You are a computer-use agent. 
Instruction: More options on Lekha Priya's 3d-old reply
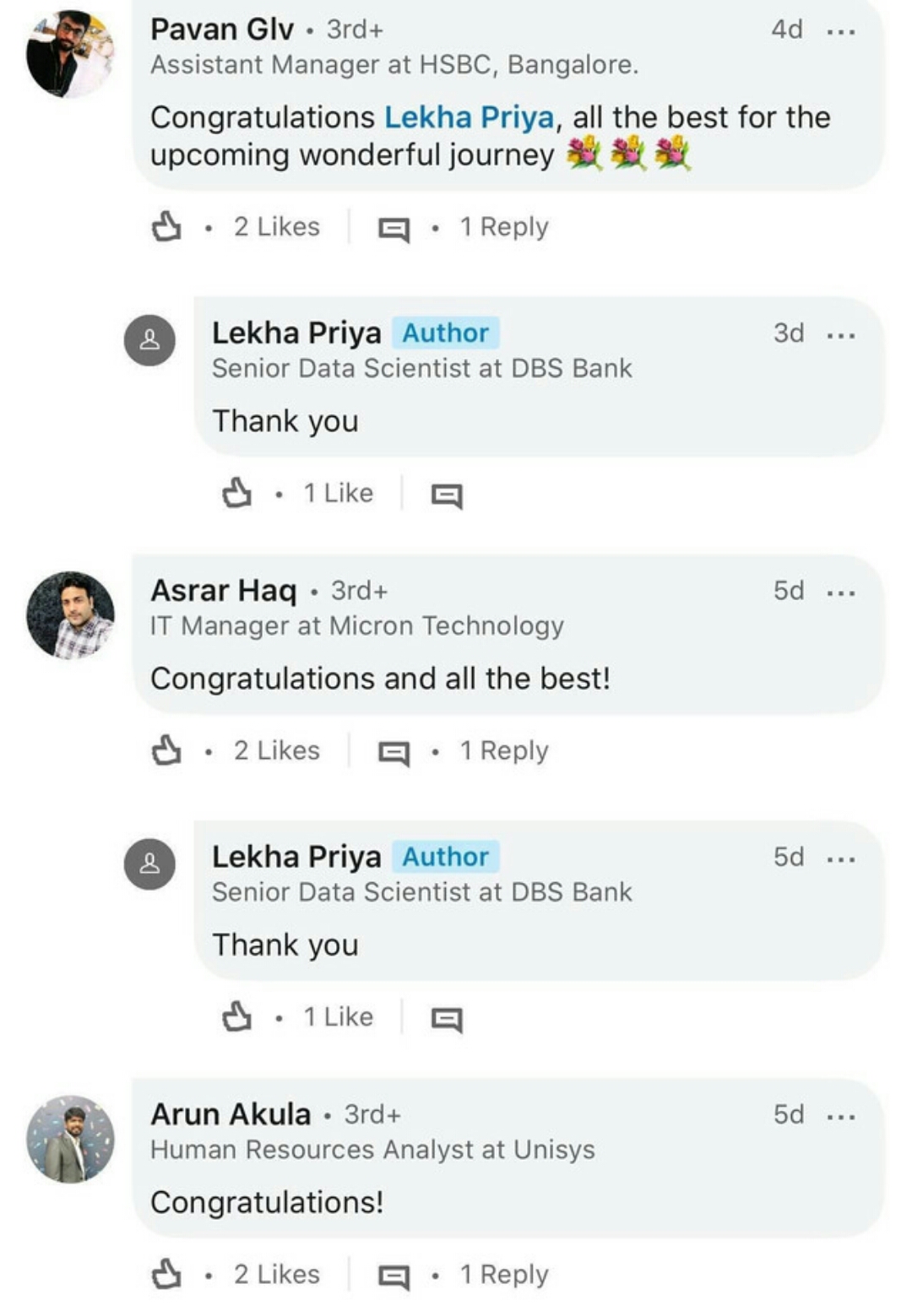pyautogui.click(x=841, y=335)
